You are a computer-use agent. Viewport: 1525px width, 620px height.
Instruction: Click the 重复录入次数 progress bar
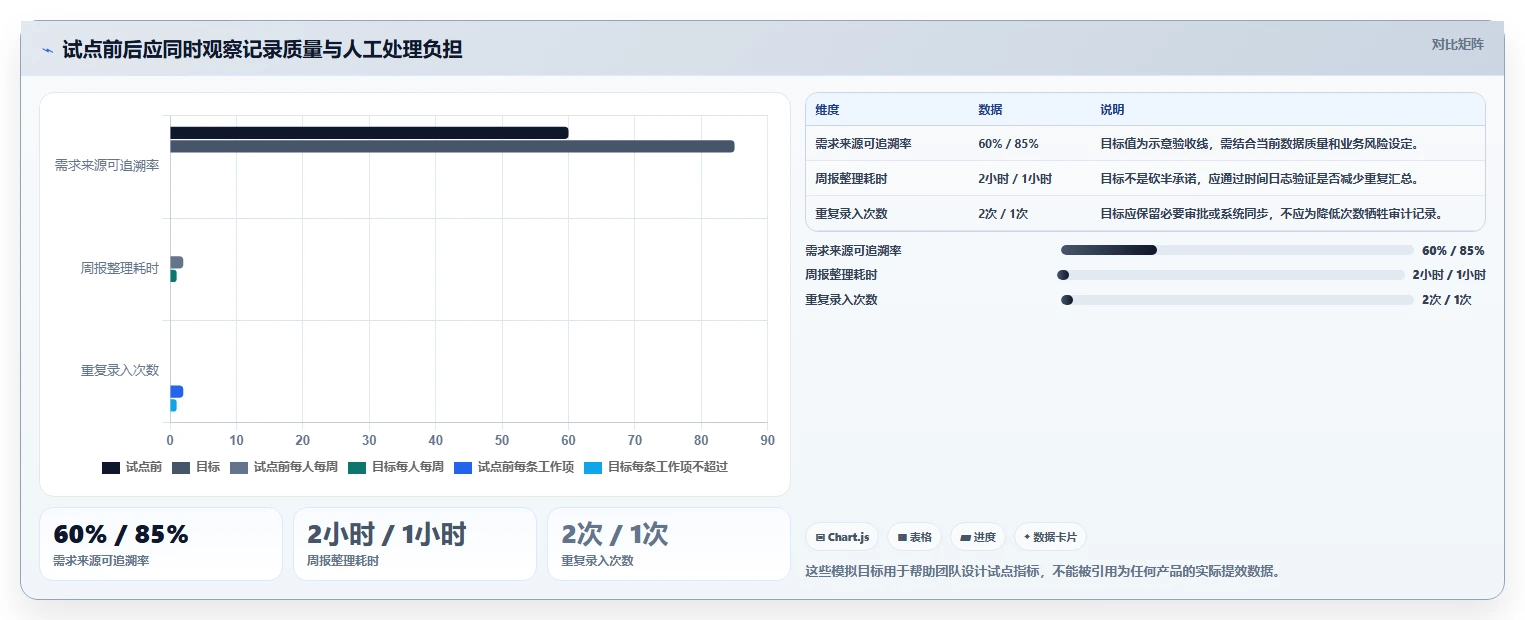pyautogui.click(x=1237, y=300)
